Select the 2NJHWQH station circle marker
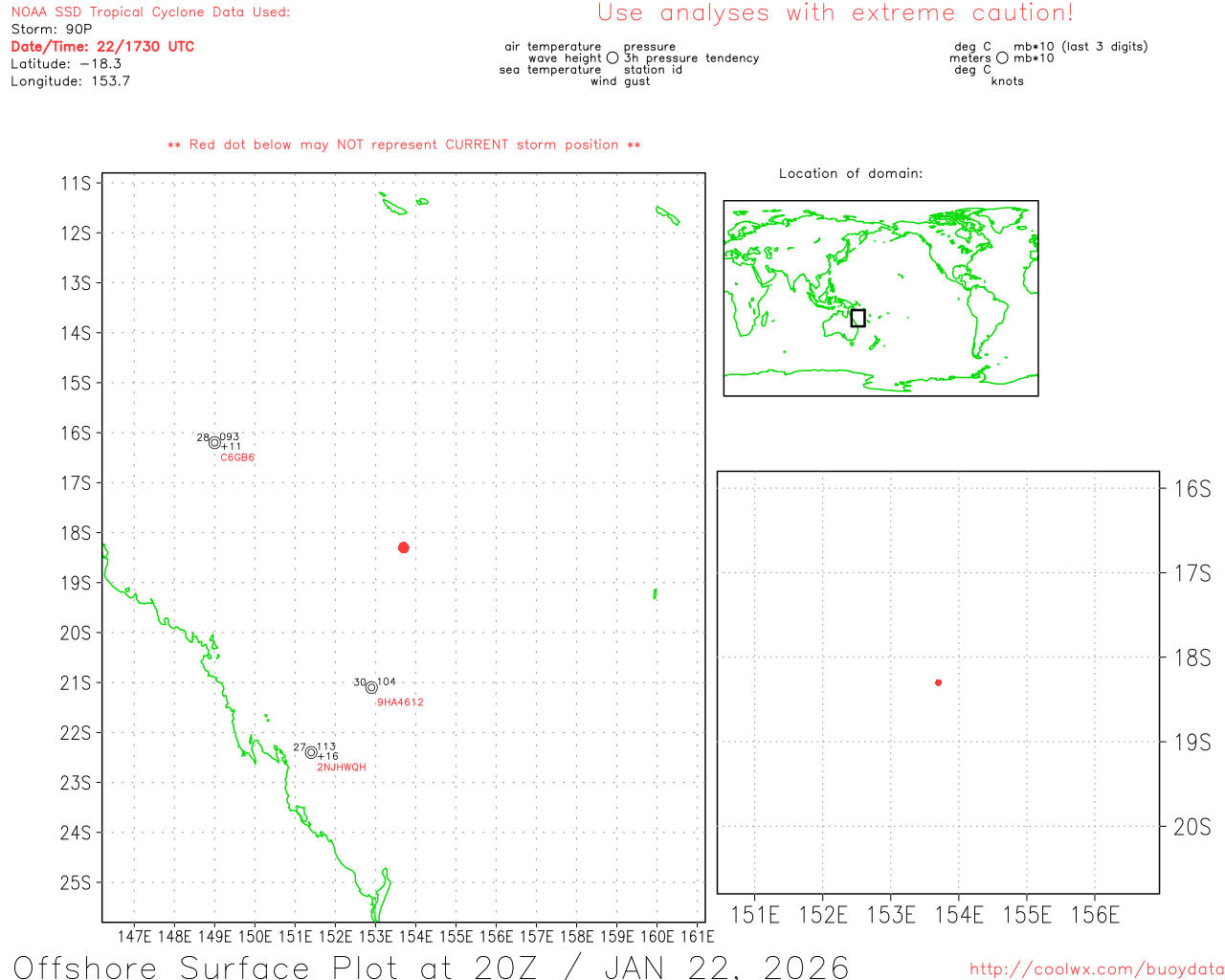The width and height of the screenshot is (1225, 980). pyautogui.click(x=311, y=752)
